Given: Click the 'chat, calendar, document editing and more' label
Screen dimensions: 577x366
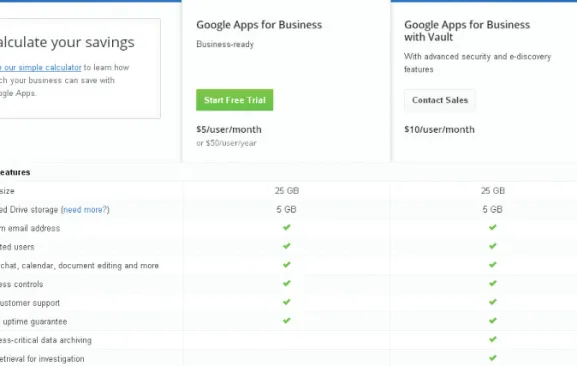Looking at the screenshot, I should click(x=79, y=266).
